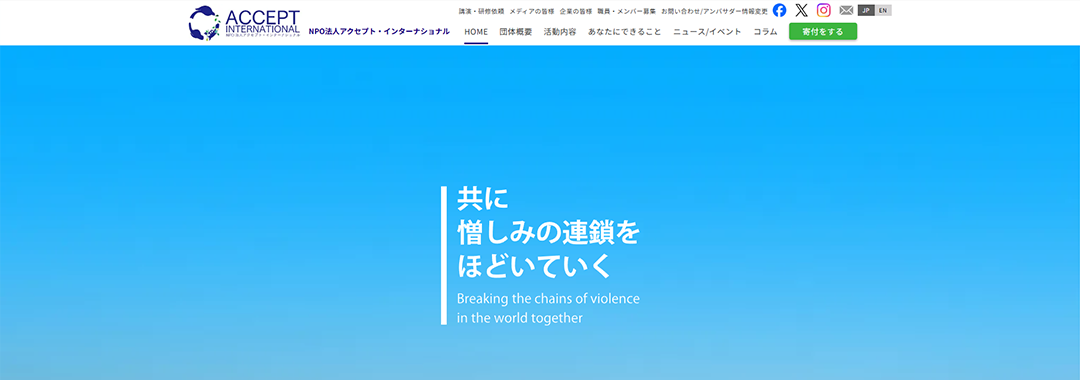Open the 団体概要 menu

(516, 32)
